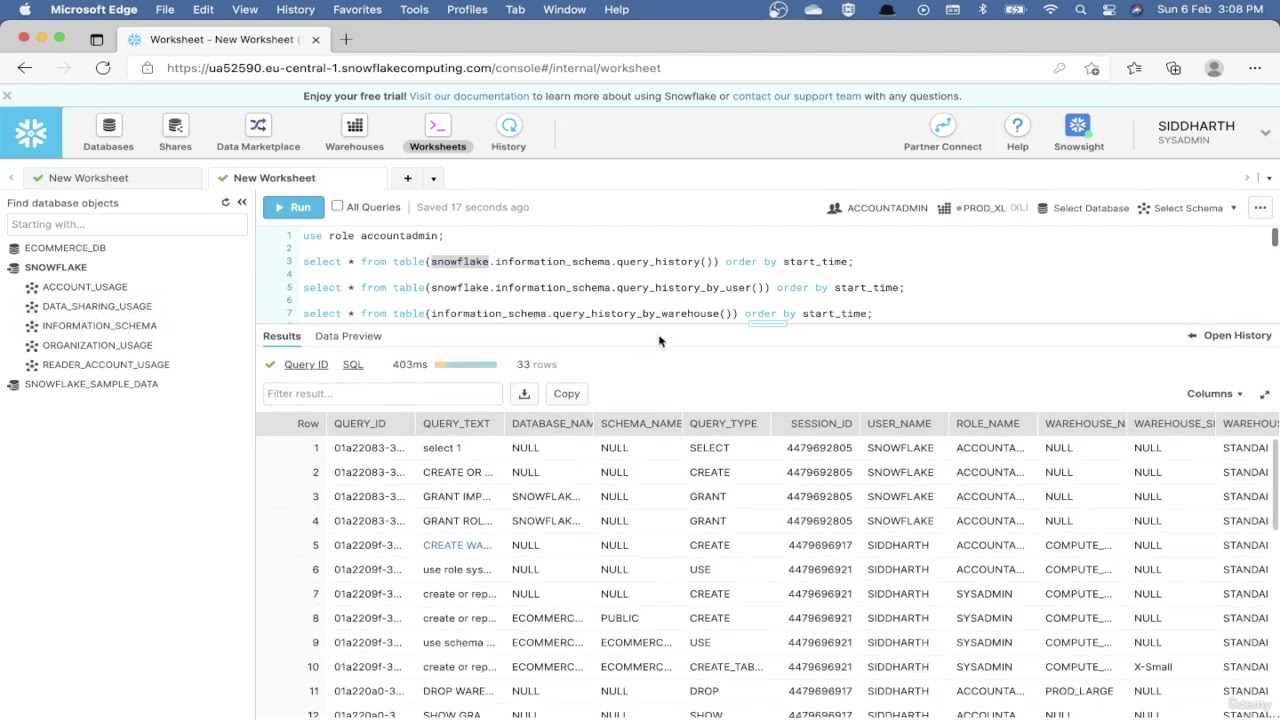Reload the browser page

click(x=103, y=68)
